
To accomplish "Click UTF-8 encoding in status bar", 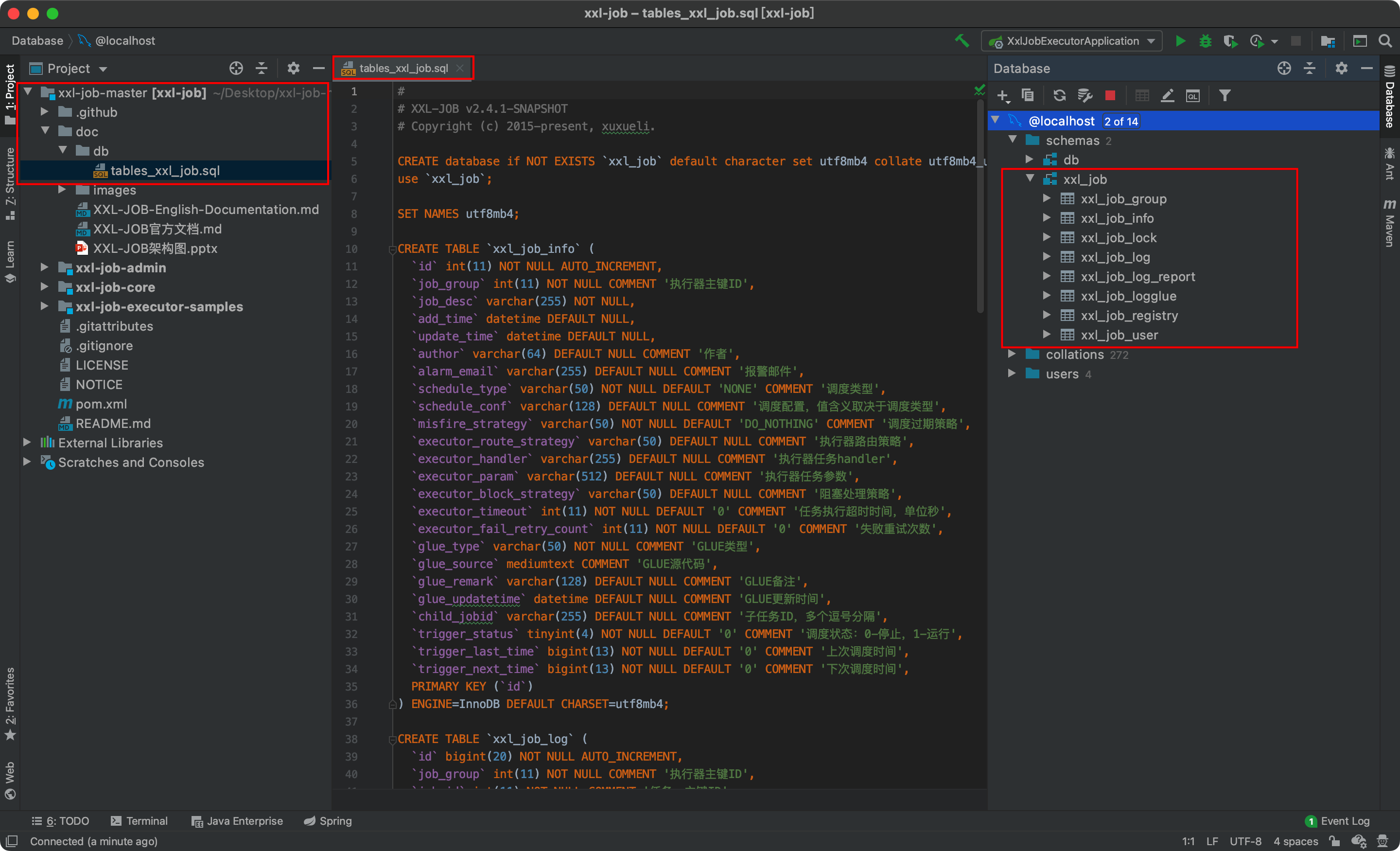I will [1245, 841].
